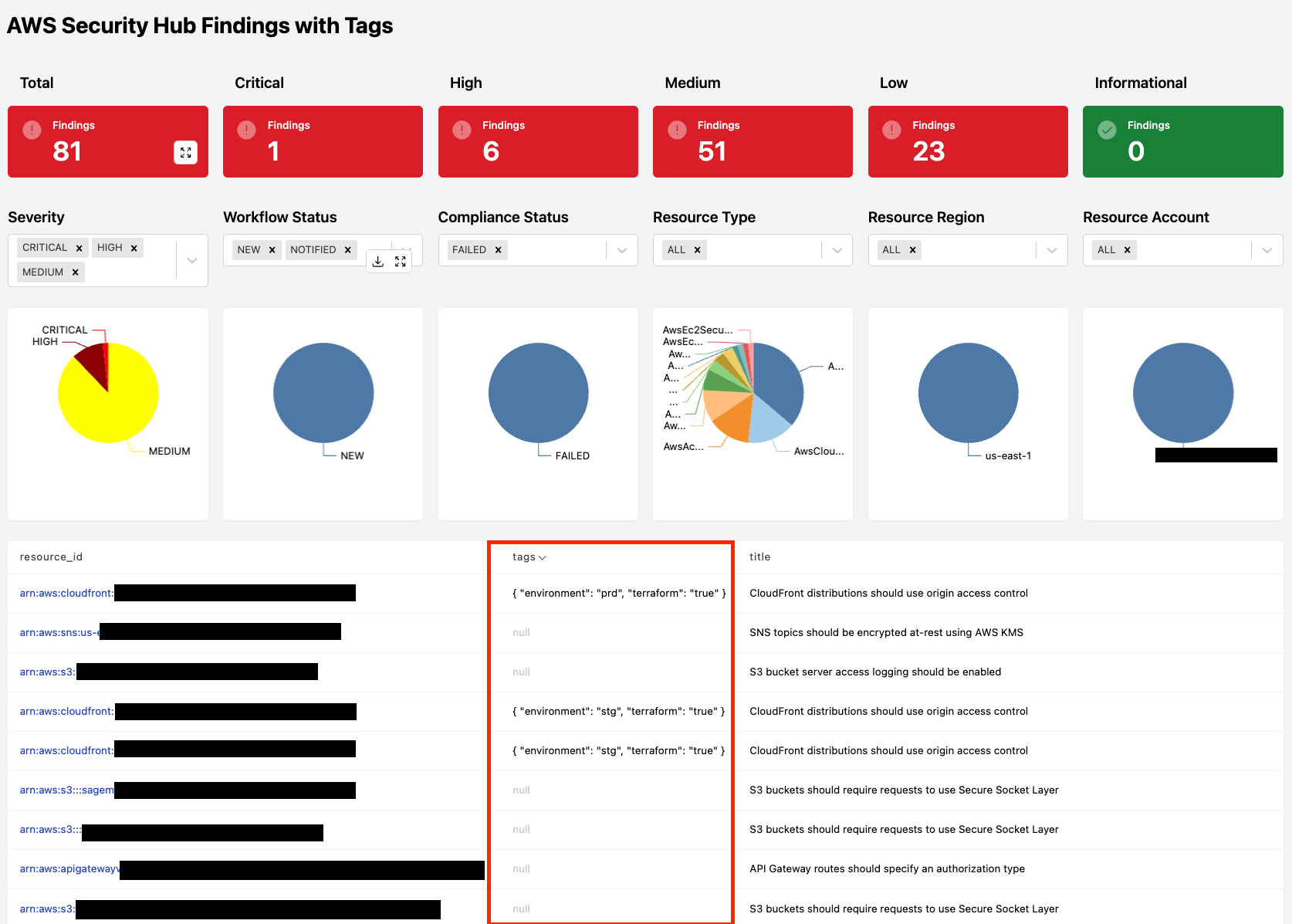
Task: Open the Medium Findings 51 card
Action: click(x=753, y=142)
